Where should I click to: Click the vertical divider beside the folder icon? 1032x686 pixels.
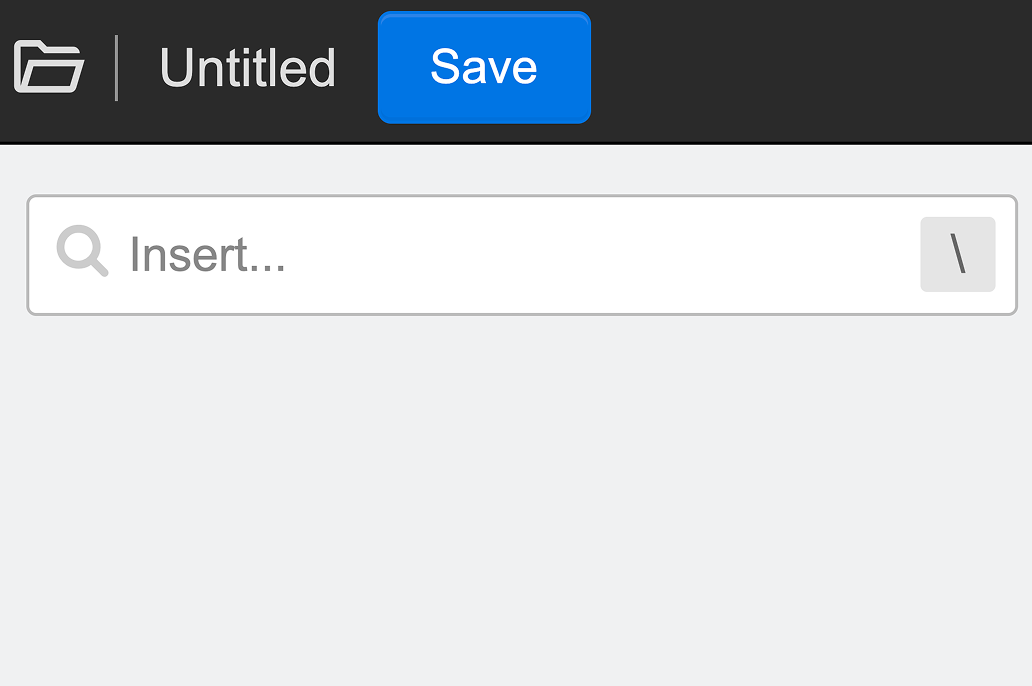116,68
